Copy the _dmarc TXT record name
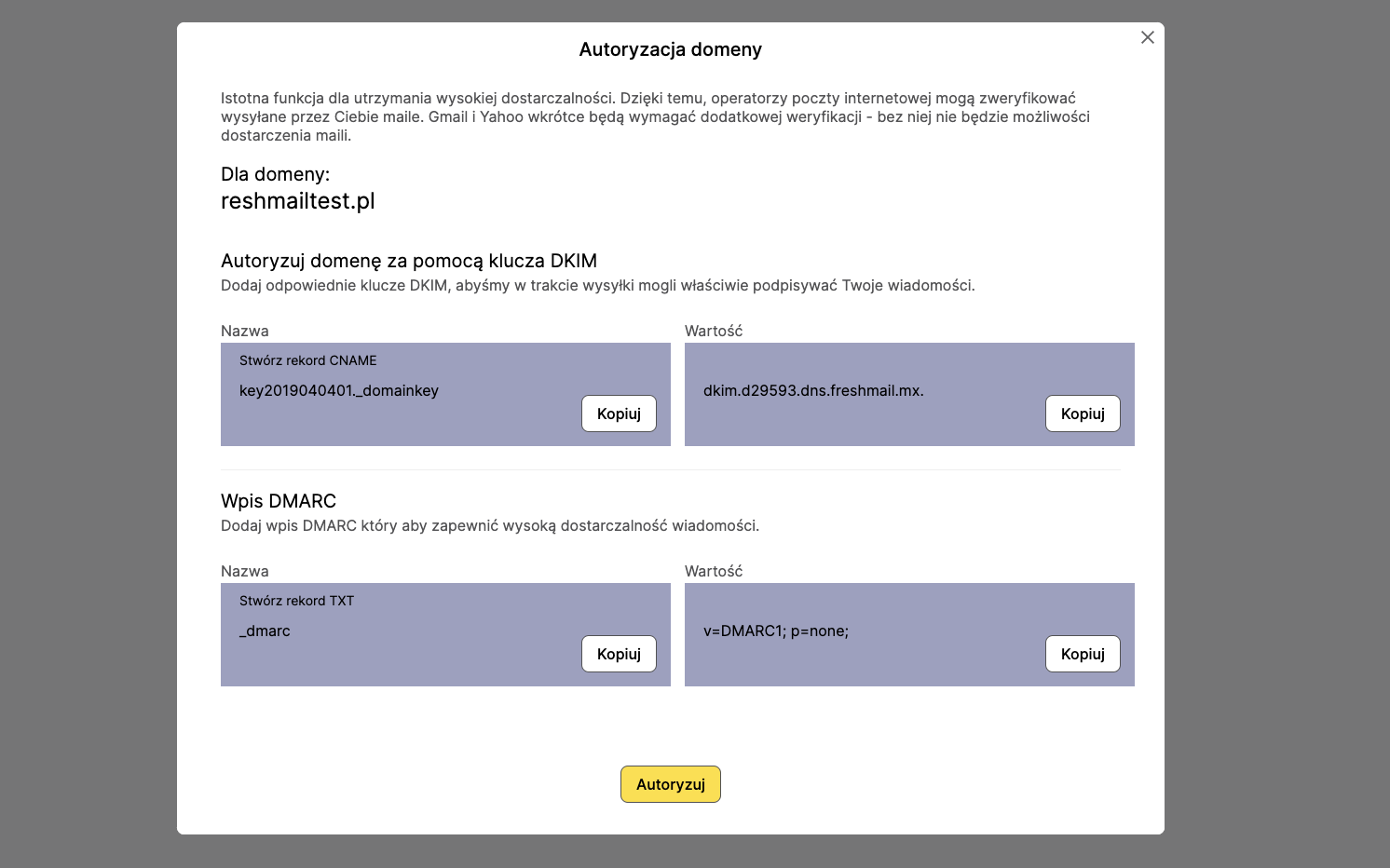This screenshot has height=868, width=1390. click(x=619, y=654)
